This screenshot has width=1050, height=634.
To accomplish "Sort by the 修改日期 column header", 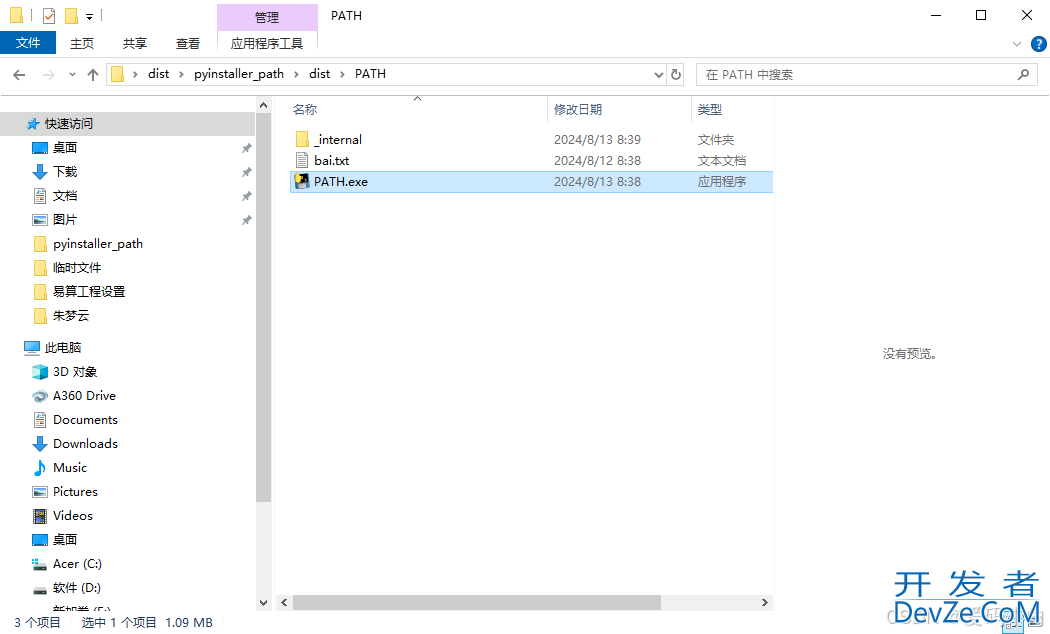I will point(577,110).
